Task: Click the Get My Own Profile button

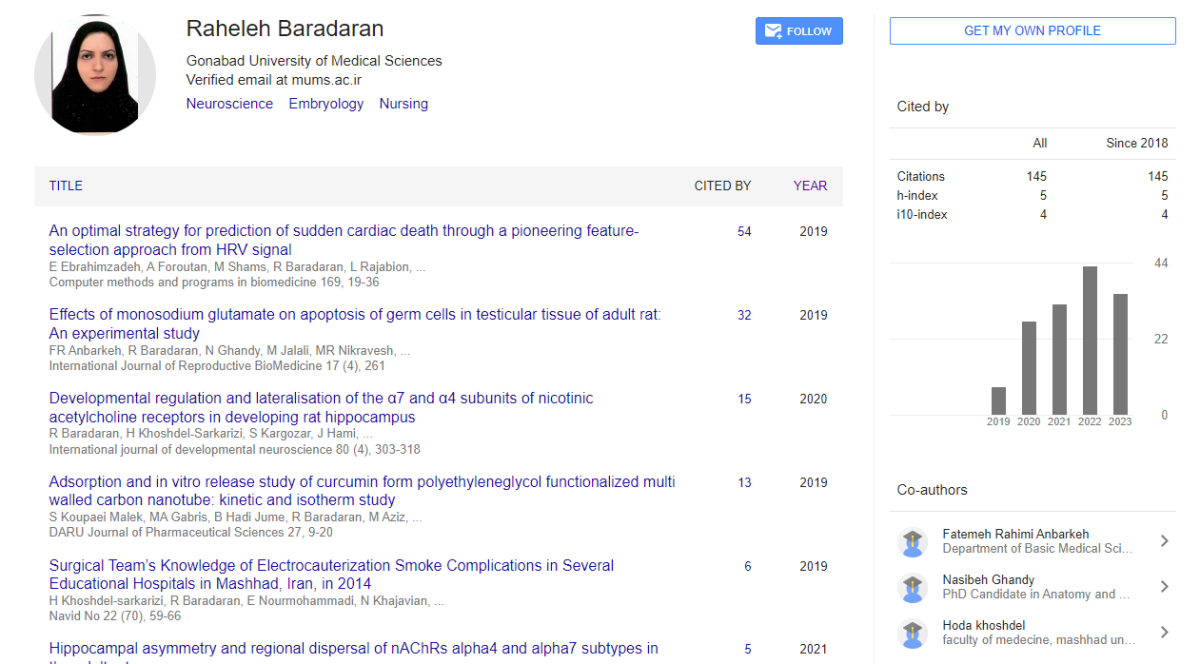Action: click(x=1032, y=31)
